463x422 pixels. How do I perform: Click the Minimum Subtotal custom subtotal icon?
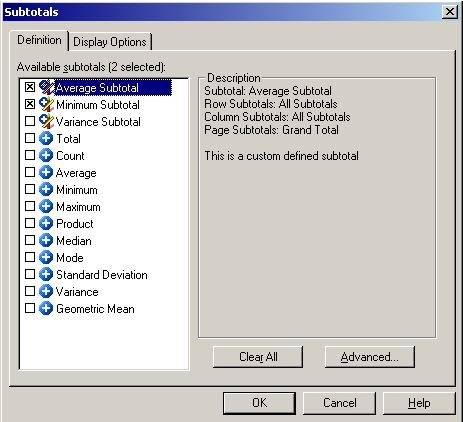pyautogui.click(x=46, y=104)
